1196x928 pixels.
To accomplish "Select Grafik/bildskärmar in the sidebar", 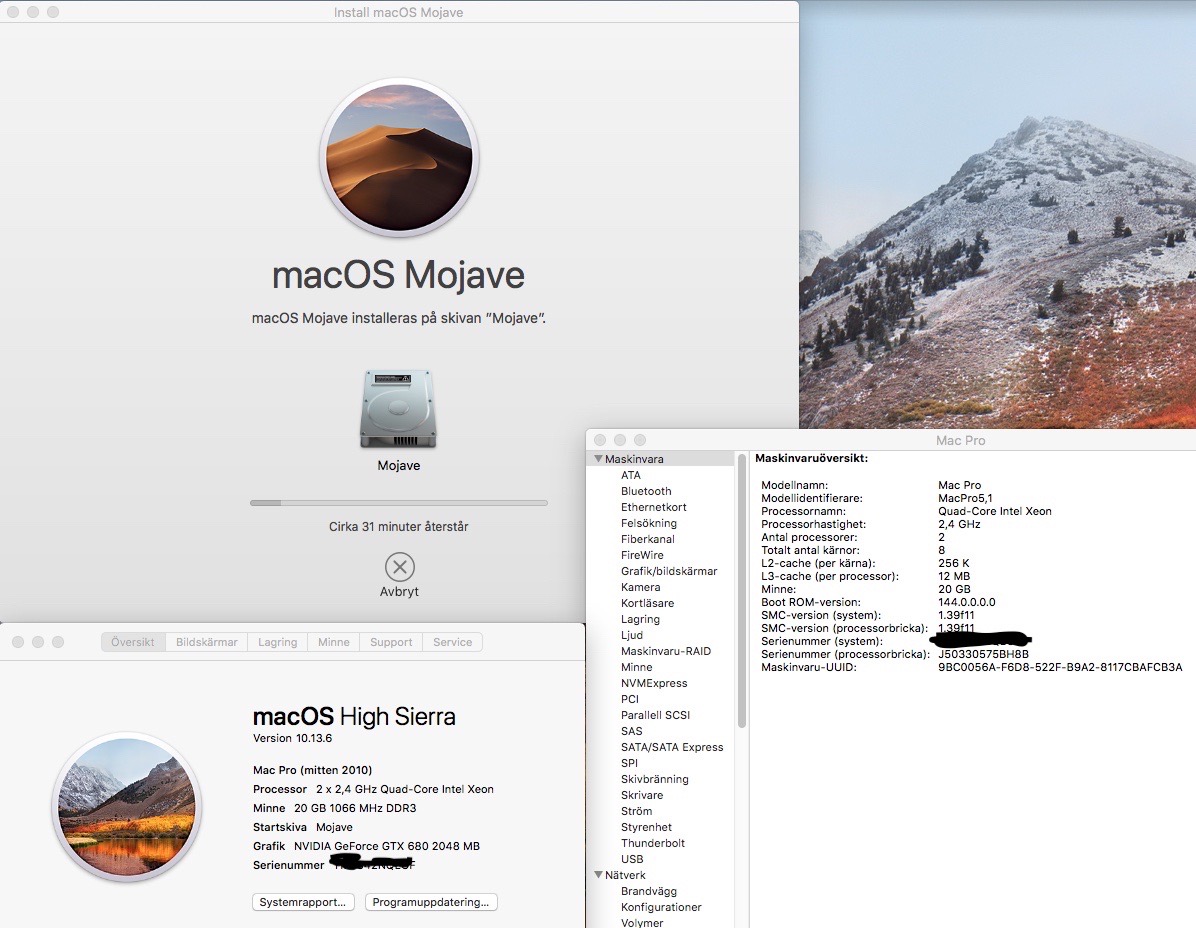I will point(669,571).
